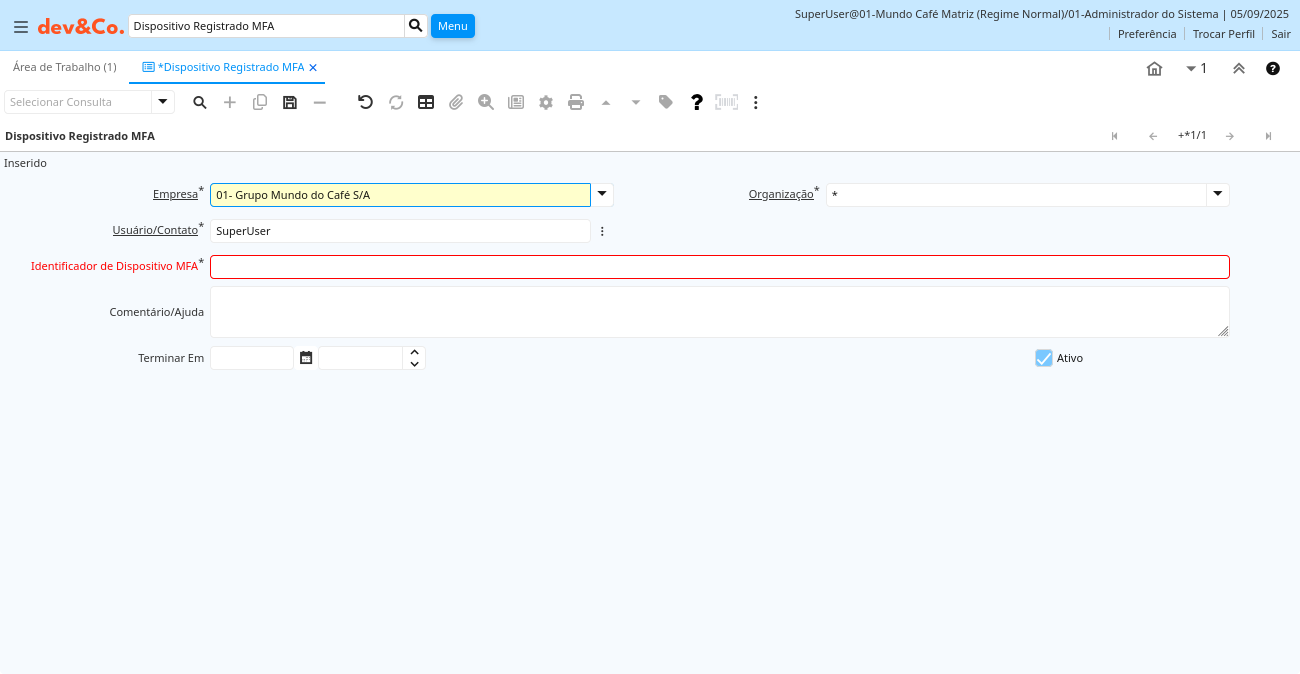Viewport: 1300px width, 674px height.
Task: Click the Save record floppy disk icon
Action: pyautogui.click(x=290, y=102)
